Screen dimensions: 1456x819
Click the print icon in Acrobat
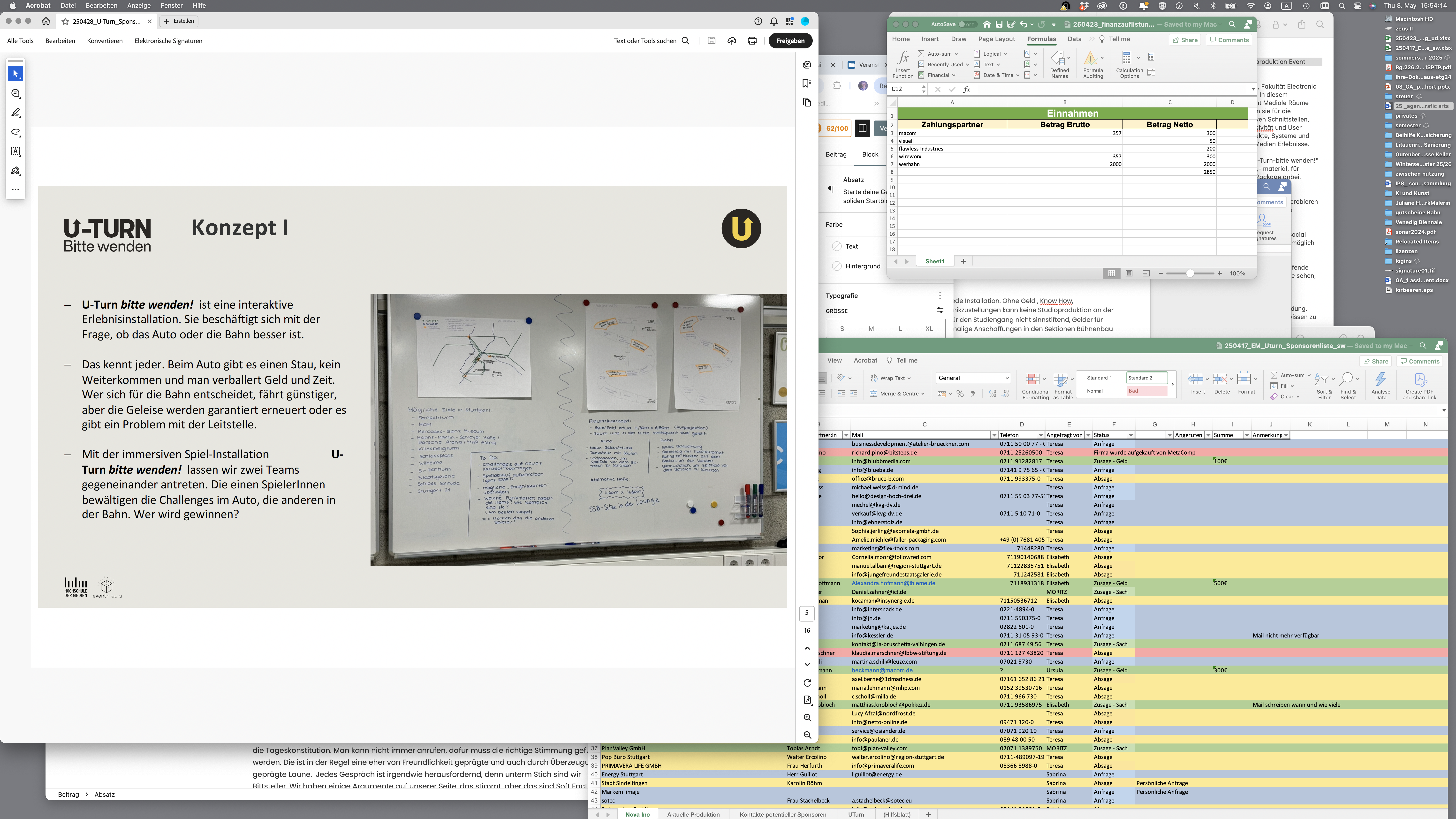(x=752, y=41)
